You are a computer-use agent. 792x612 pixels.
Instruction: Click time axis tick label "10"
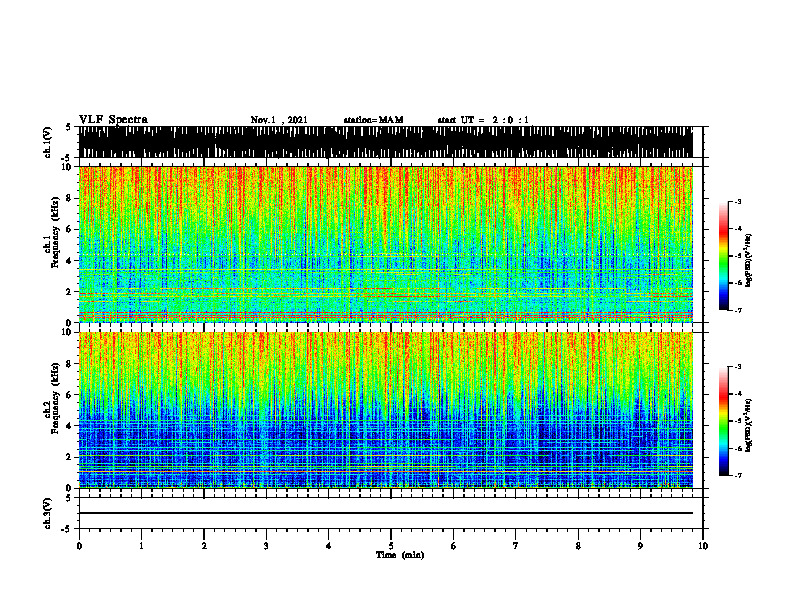703,546
